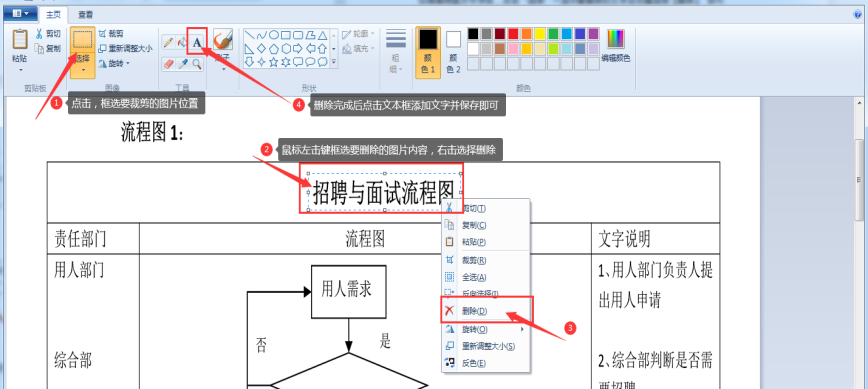Choose Crop (裁剪(R)) in context menu
Viewport: 868px width, 389px height.
click(485, 260)
